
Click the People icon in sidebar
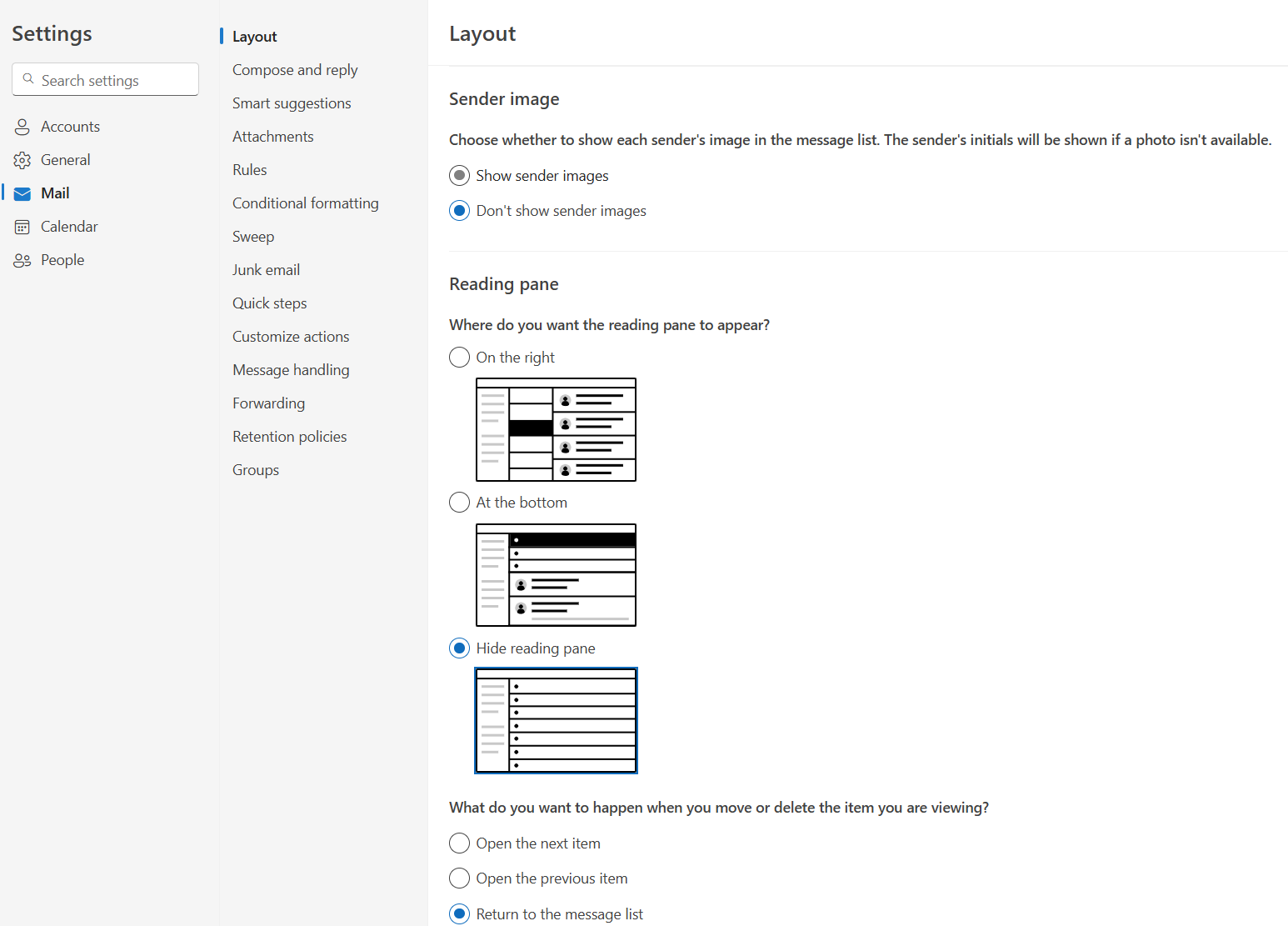click(x=22, y=260)
